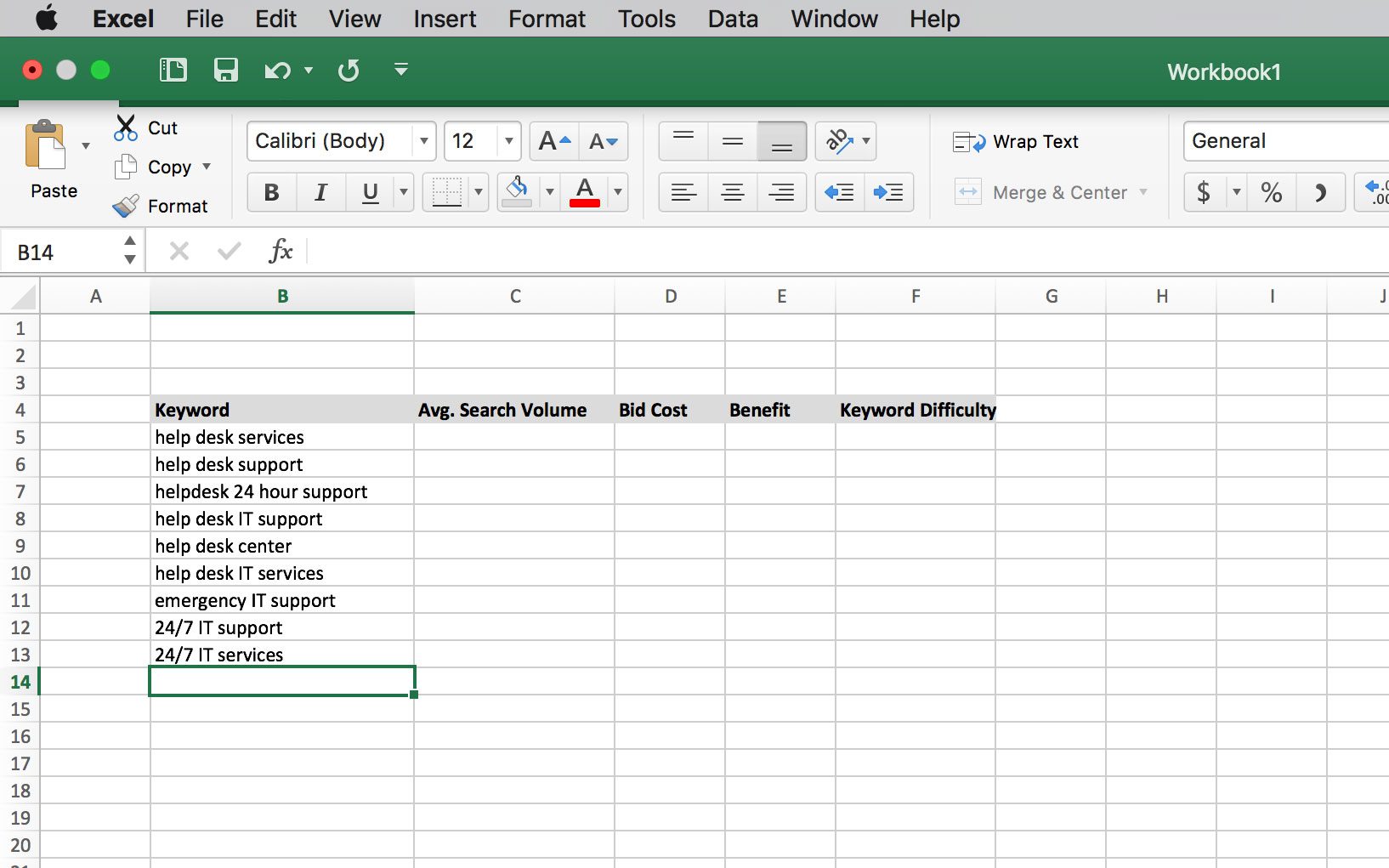
Task: Select the 'Keyword Difficulty' header cell
Action: (x=916, y=410)
